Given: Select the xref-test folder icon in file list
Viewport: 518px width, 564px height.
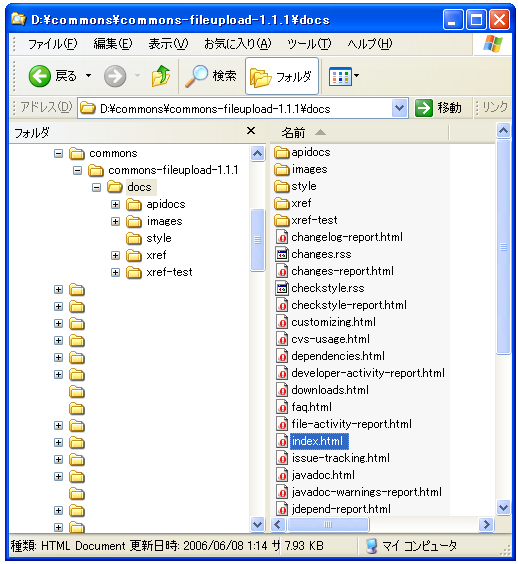Looking at the screenshot, I should (x=281, y=220).
